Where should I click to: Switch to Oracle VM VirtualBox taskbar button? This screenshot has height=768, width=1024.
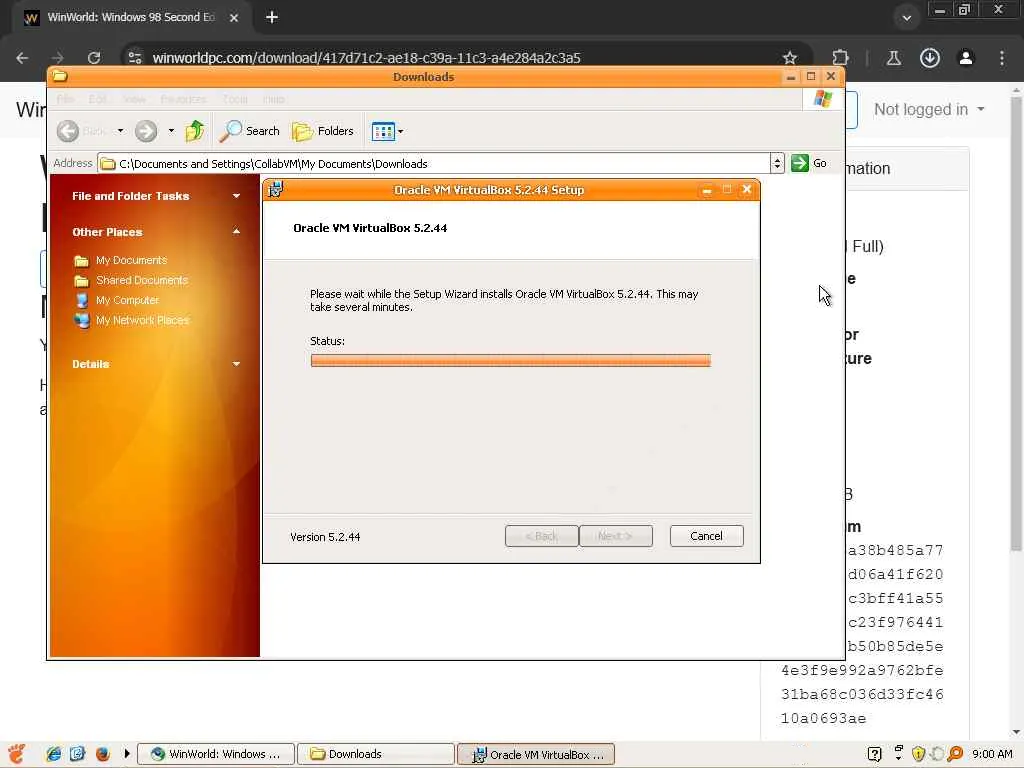[x=536, y=754]
